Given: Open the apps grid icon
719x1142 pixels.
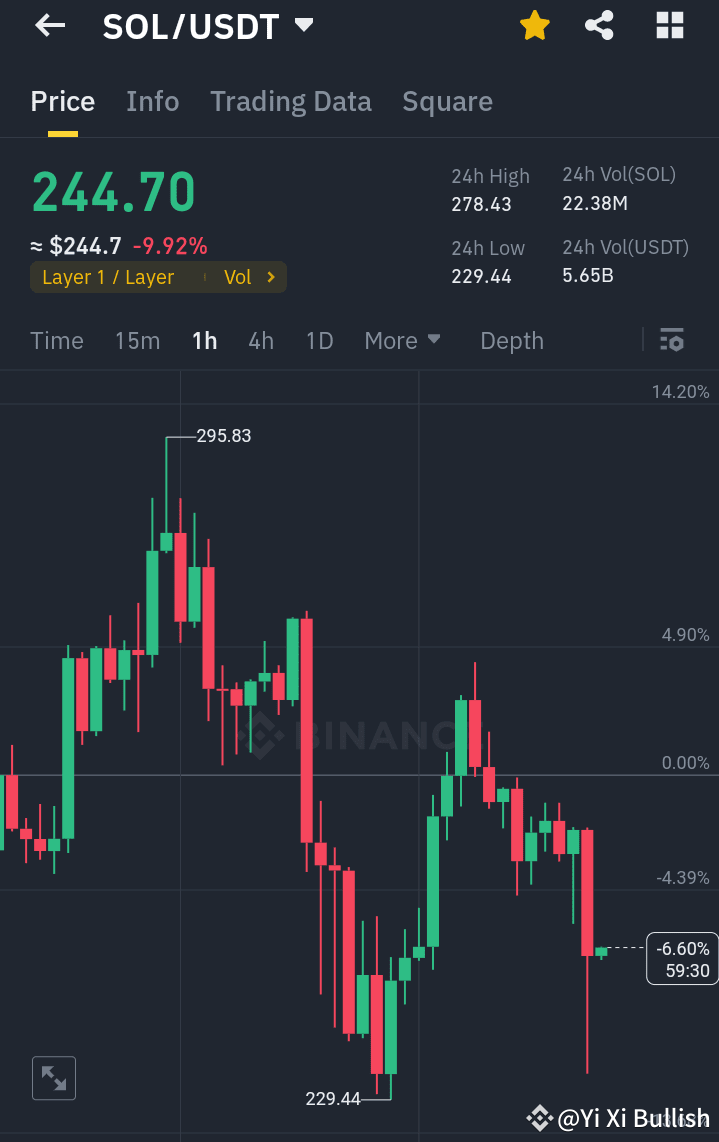Looking at the screenshot, I should [x=668, y=26].
